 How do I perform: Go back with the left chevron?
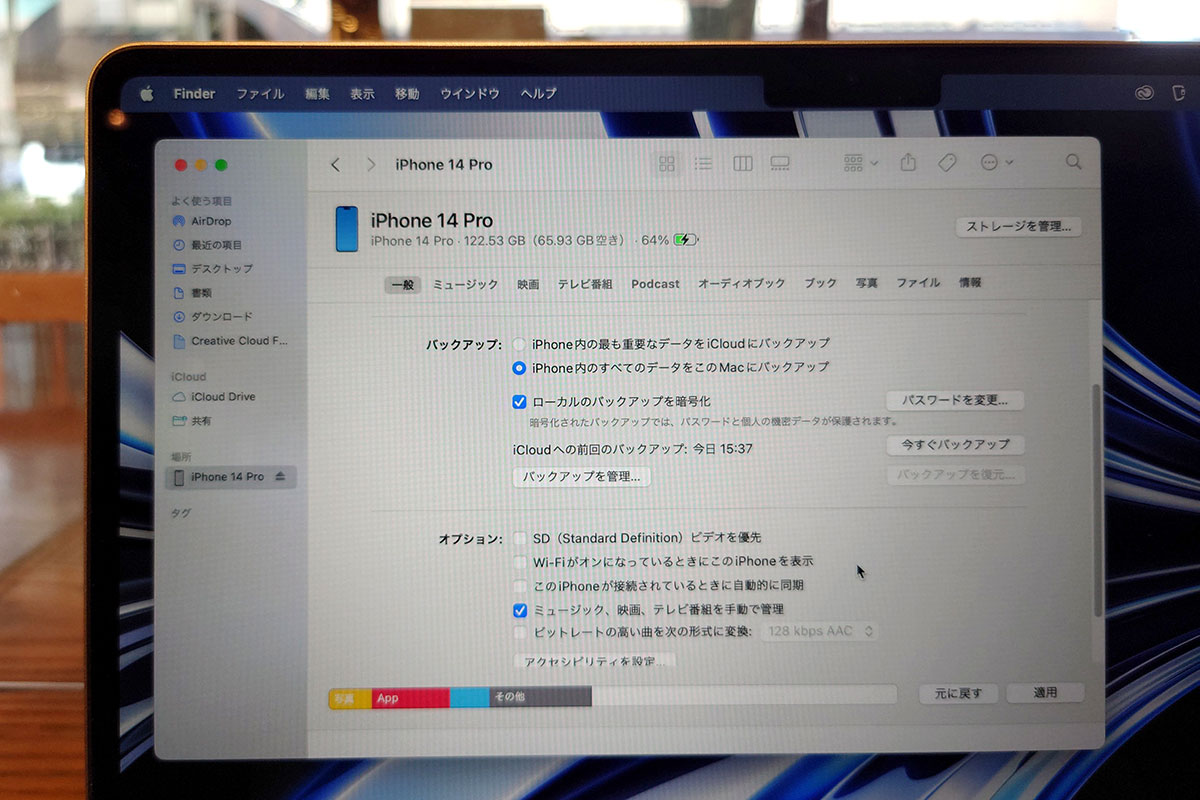coord(336,164)
